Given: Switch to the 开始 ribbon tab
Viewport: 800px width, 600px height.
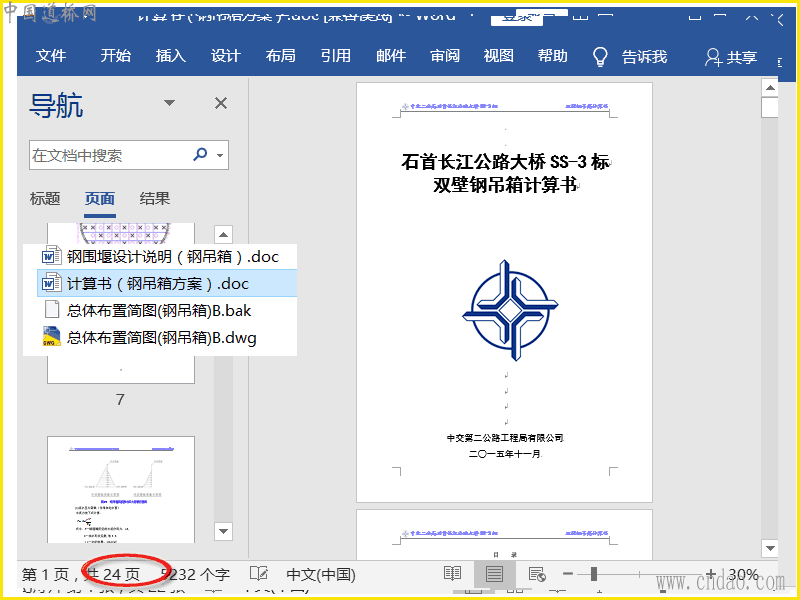Looking at the screenshot, I should tap(116, 56).
